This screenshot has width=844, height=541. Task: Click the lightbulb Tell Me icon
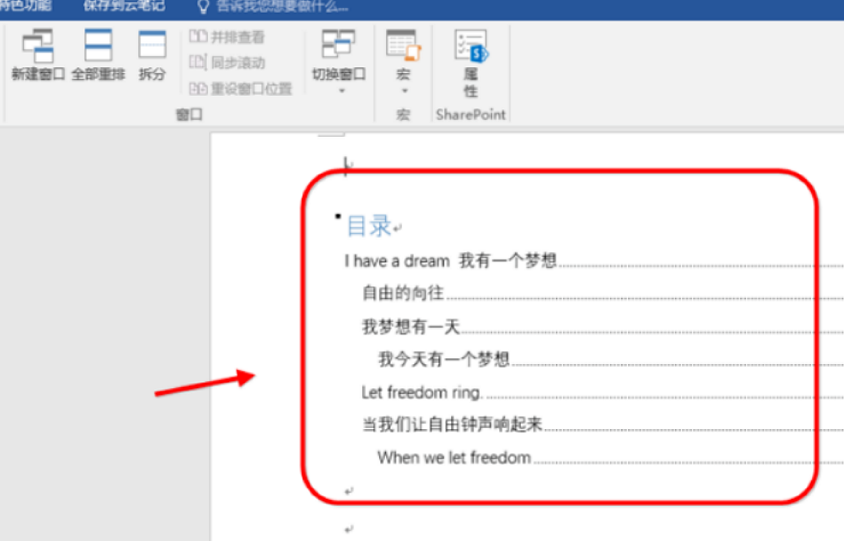point(203,7)
